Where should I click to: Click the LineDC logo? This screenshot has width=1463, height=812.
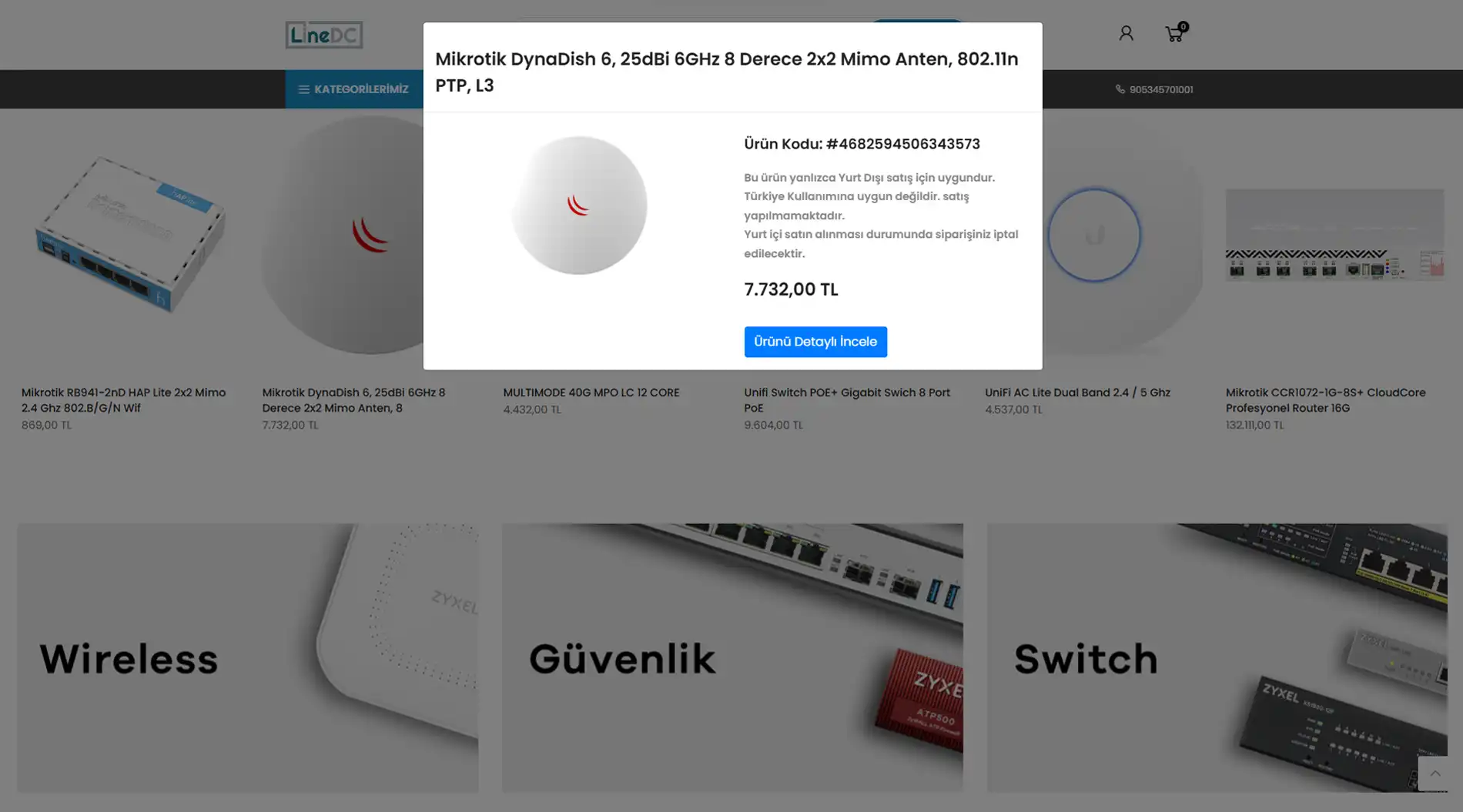pos(324,35)
